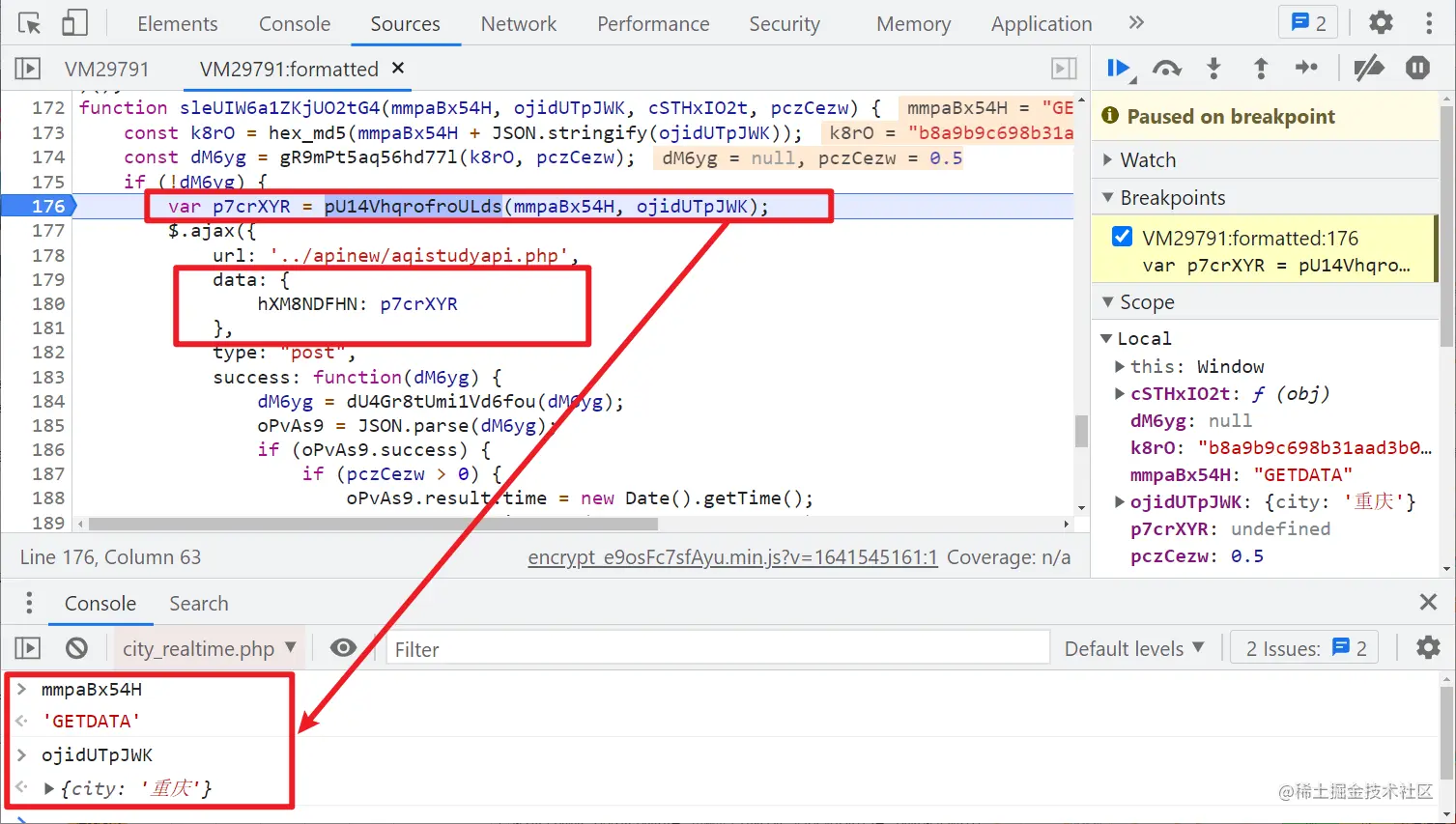Expand the cSTHxIO2t function entry

click(x=1120, y=394)
